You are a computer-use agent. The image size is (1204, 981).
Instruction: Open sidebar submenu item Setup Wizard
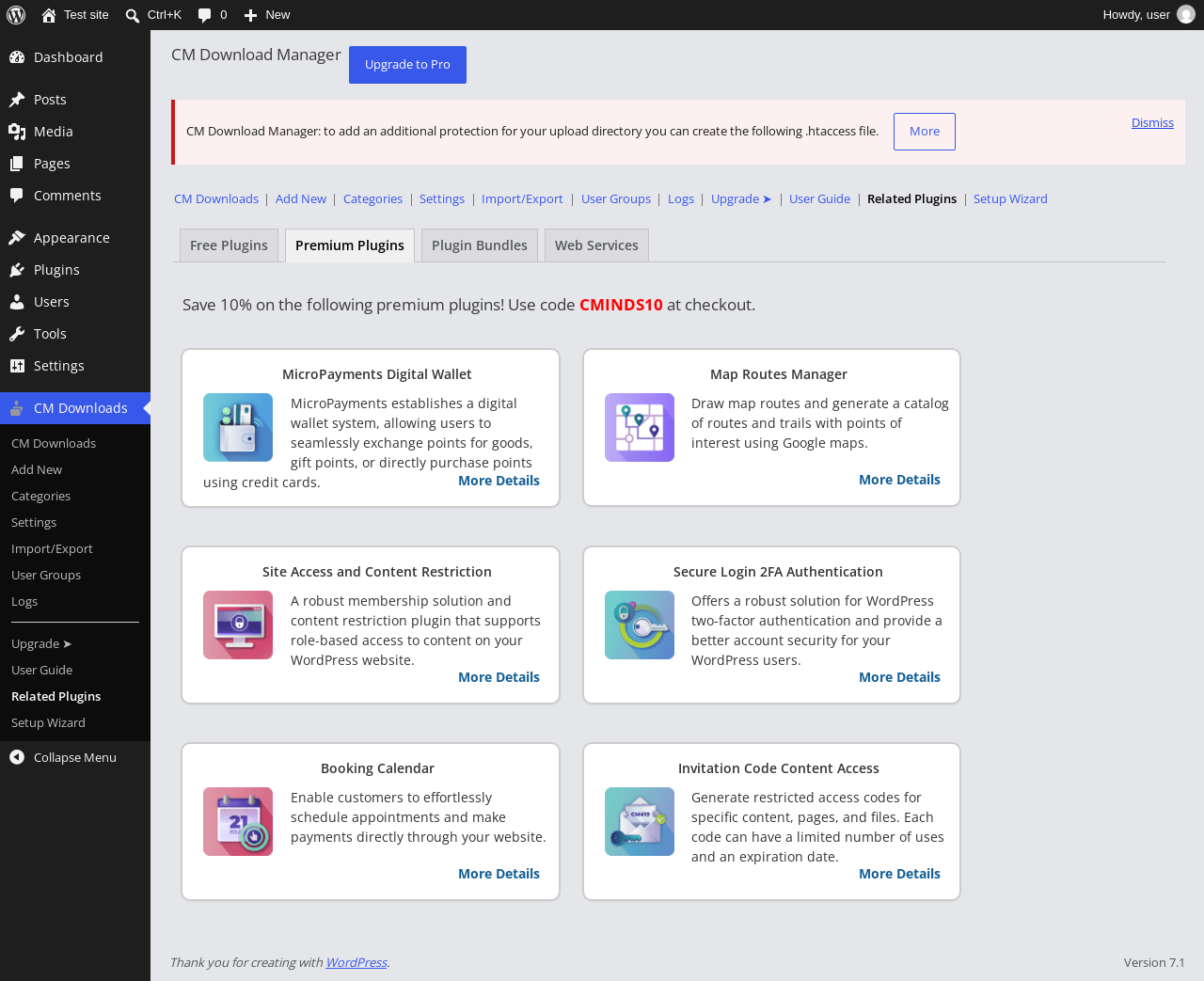75,722
